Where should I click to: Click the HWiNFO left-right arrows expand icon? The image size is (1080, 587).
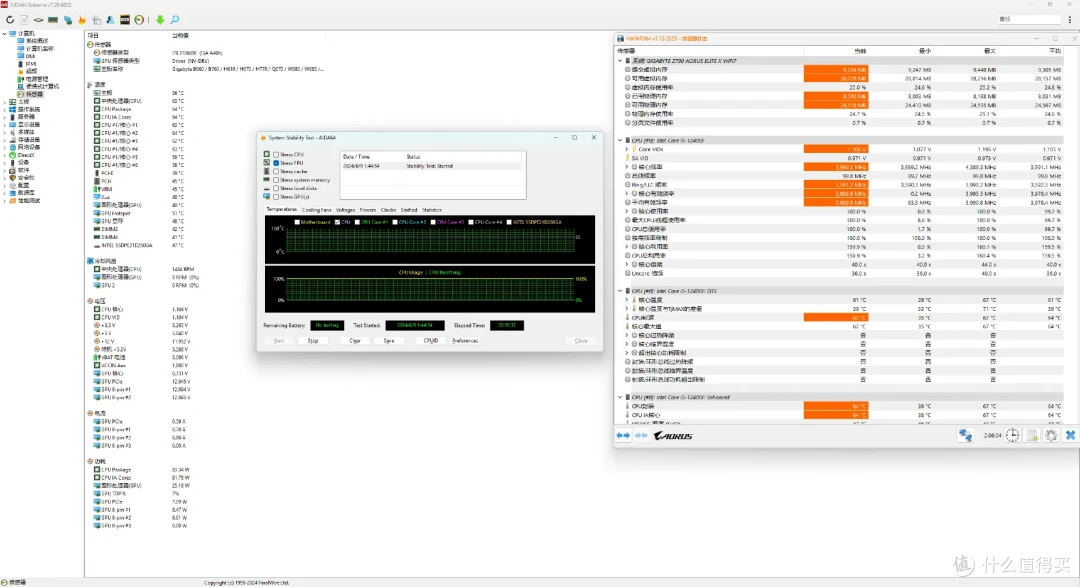(x=623, y=435)
